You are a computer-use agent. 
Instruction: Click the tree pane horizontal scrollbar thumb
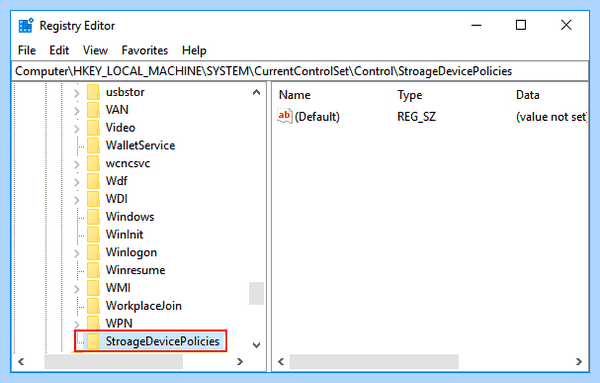click(x=114, y=362)
